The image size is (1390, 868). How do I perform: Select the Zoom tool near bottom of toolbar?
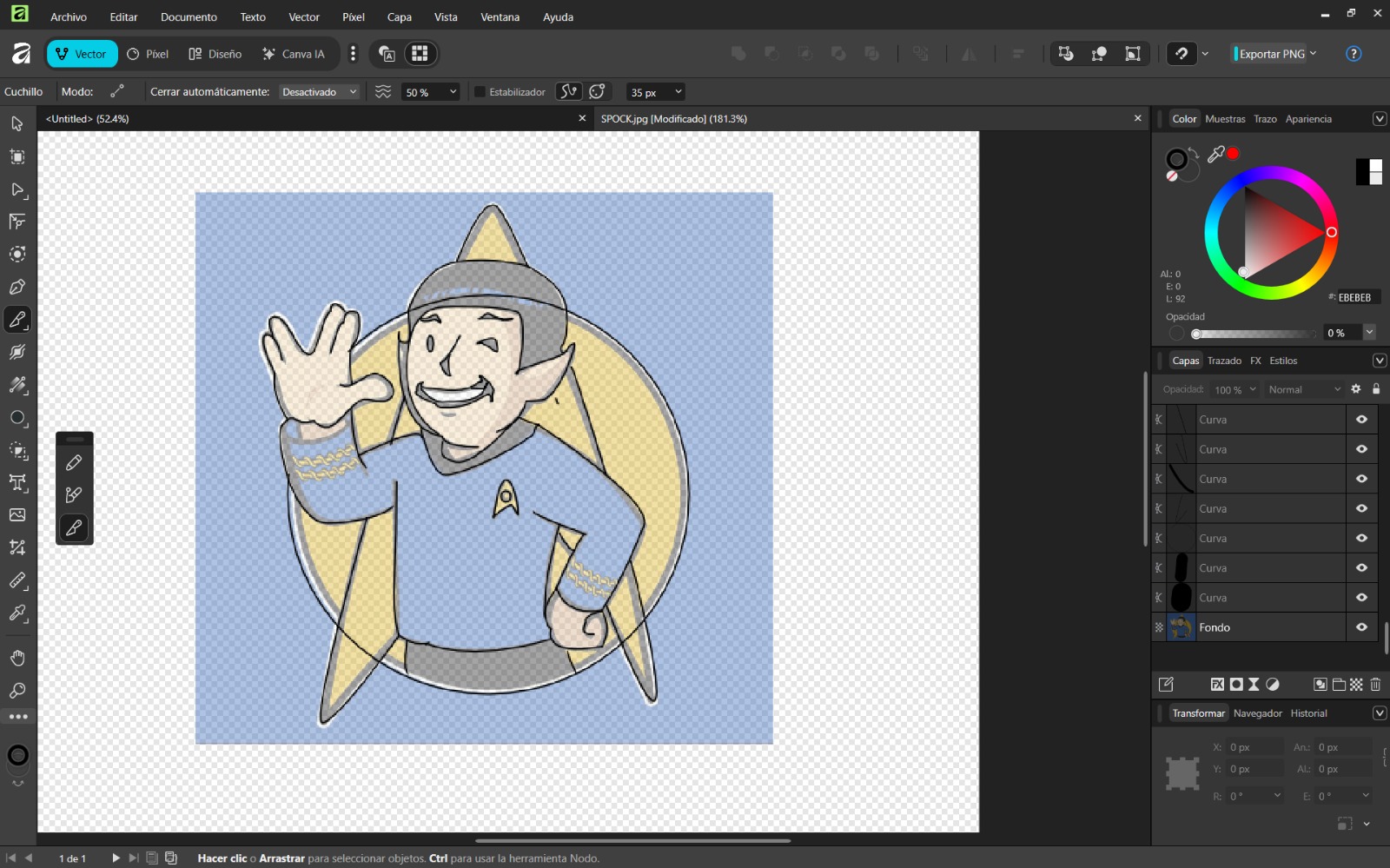(16, 691)
